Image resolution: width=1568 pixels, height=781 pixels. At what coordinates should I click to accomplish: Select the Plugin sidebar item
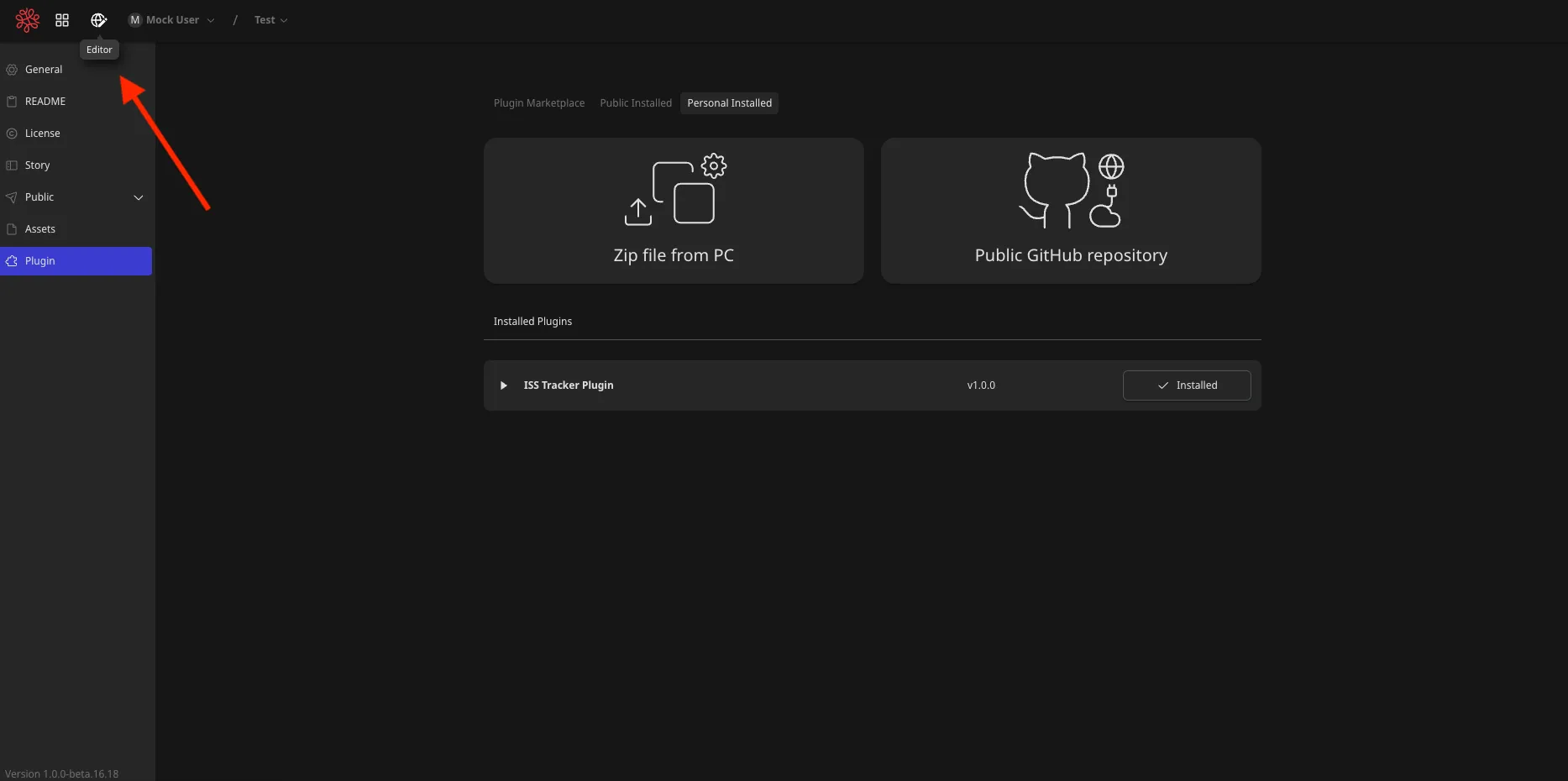76,261
